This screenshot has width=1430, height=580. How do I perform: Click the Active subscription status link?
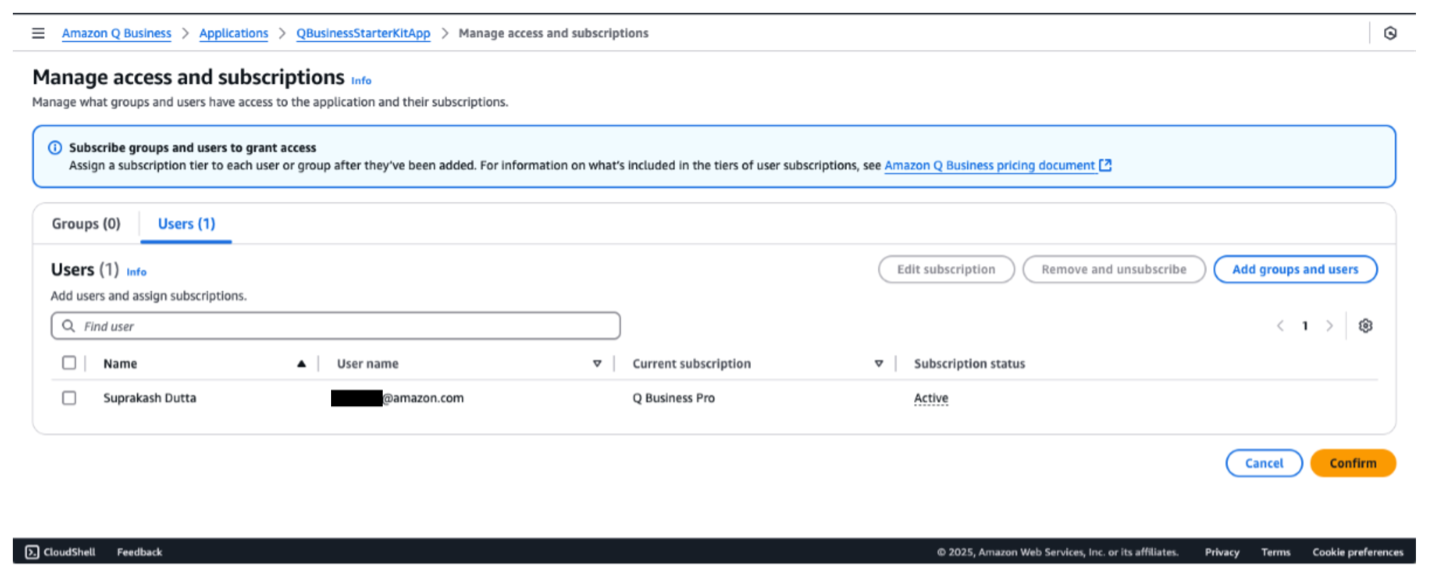click(929, 397)
